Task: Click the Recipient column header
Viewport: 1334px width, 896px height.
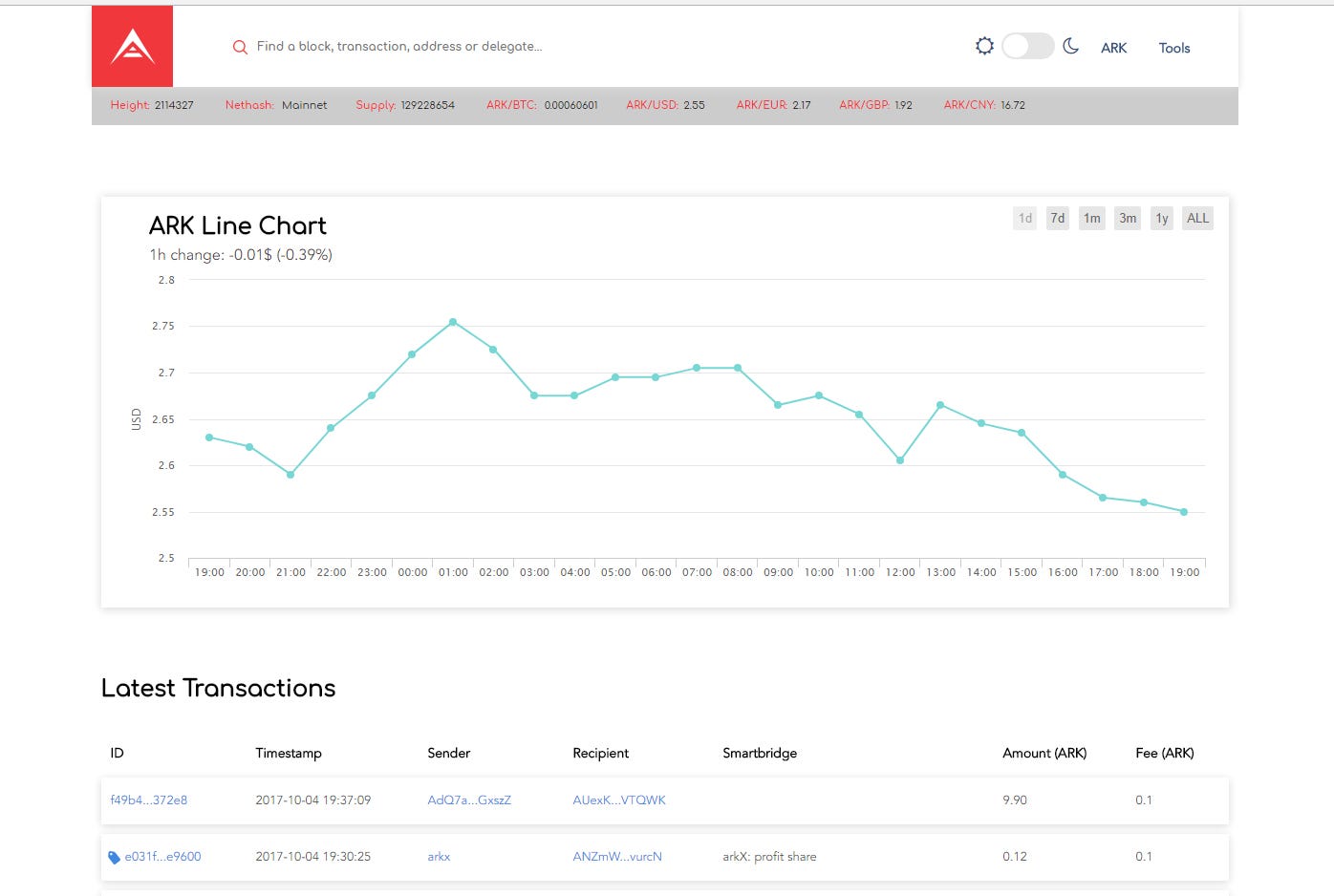Action: click(x=601, y=753)
